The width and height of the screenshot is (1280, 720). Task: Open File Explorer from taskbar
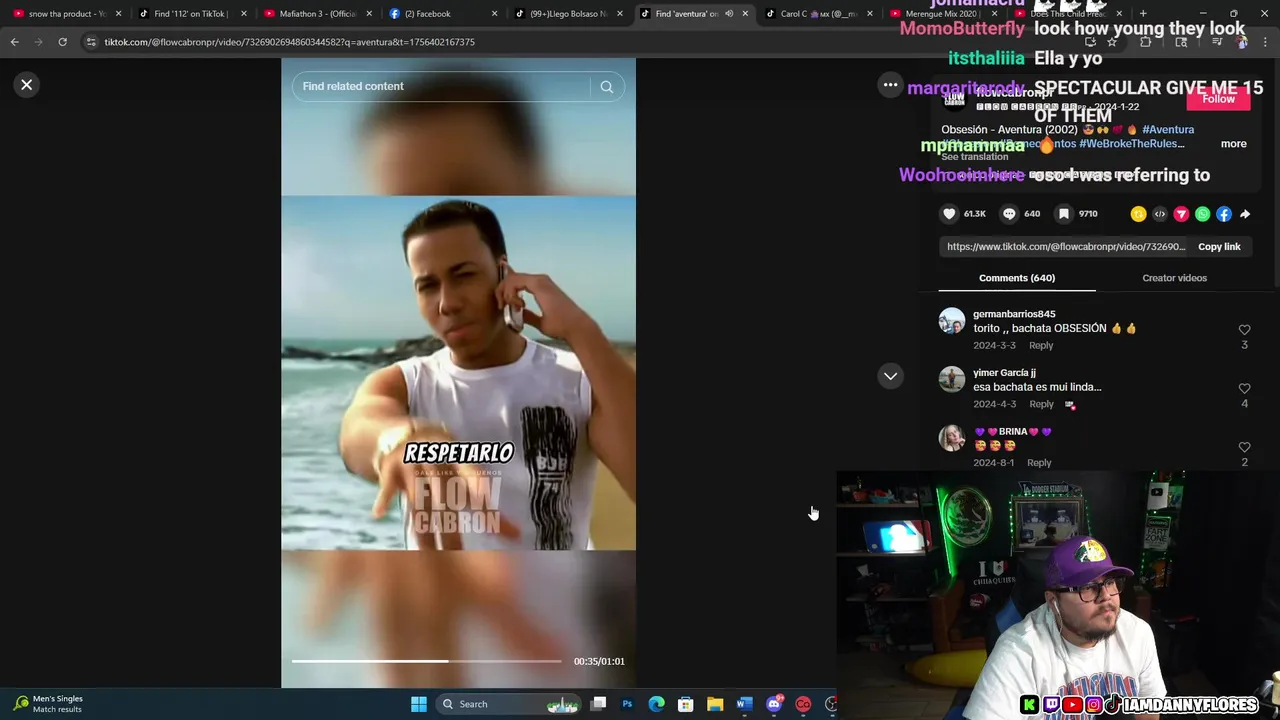(x=715, y=704)
